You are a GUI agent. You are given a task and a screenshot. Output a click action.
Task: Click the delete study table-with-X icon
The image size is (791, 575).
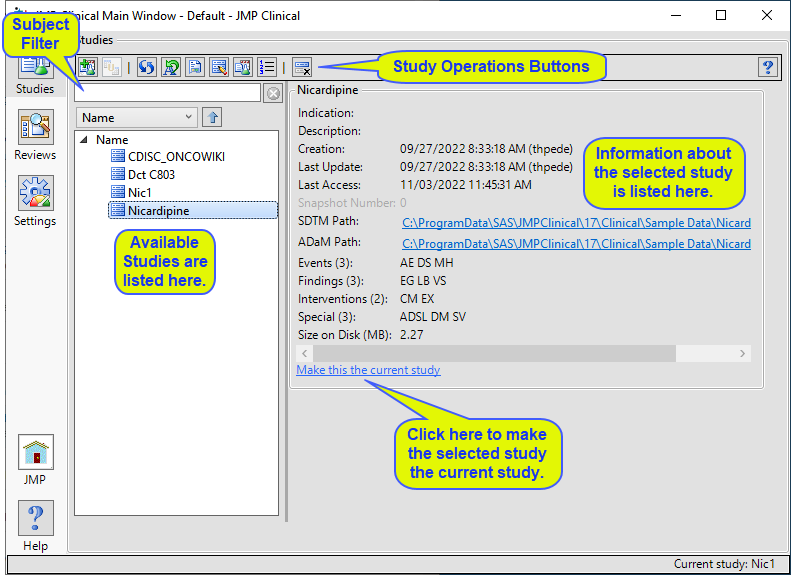click(302, 67)
